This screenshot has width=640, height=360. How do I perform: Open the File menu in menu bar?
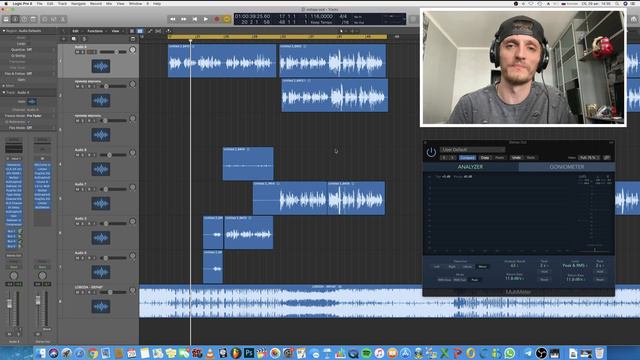[40, 4]
